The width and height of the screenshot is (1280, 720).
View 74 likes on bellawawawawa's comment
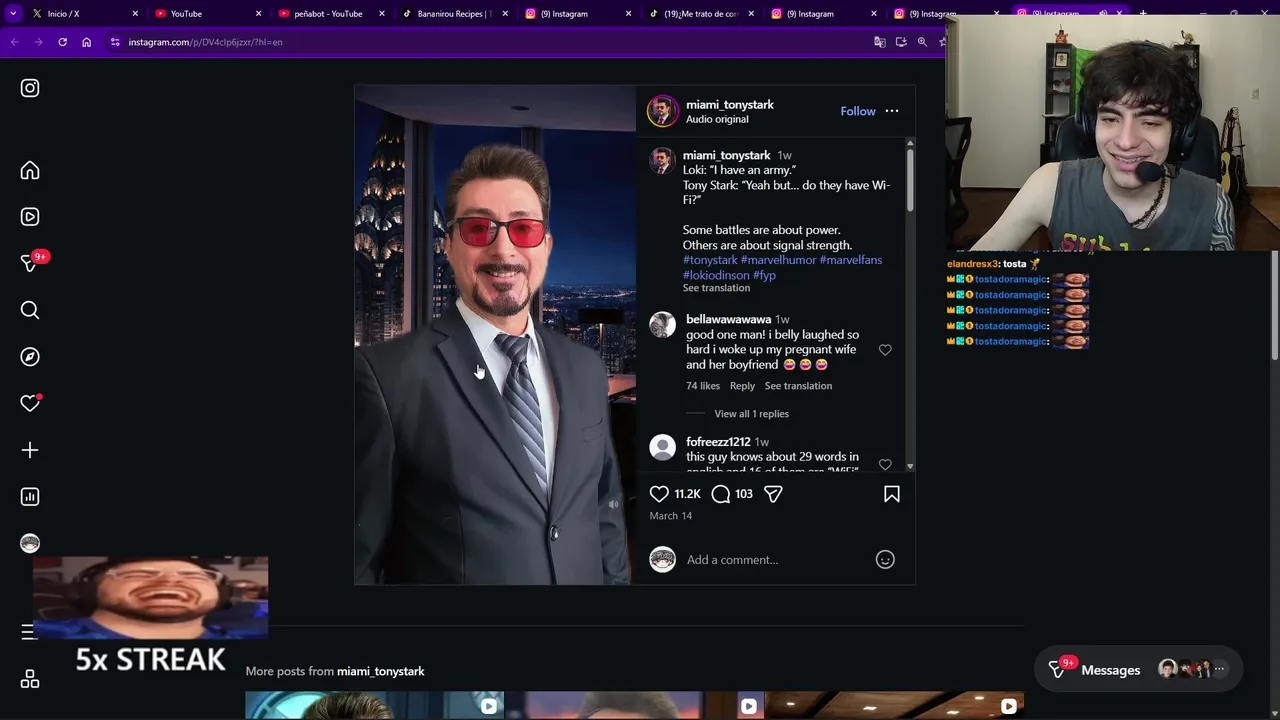pyautogui.click(x=703, y=386)
